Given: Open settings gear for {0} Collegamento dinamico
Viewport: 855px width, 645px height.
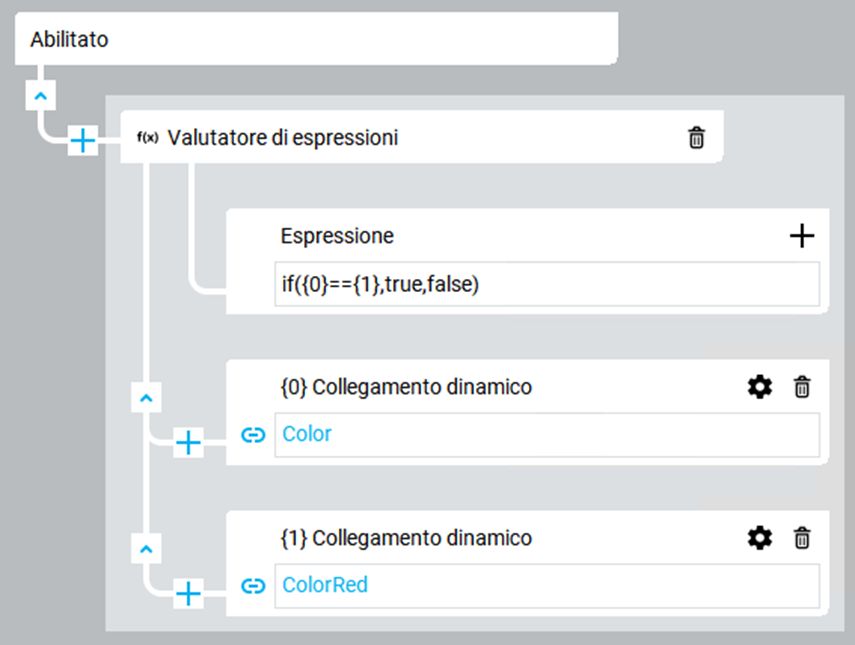Looking at the screenshot, I should click(760, 387).
